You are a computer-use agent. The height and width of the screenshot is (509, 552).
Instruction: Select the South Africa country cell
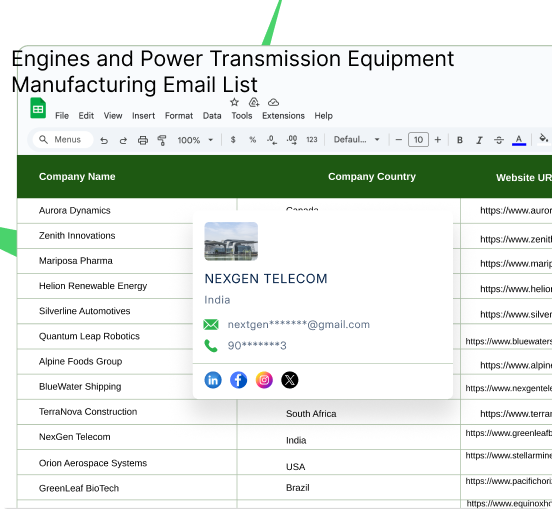311,414
